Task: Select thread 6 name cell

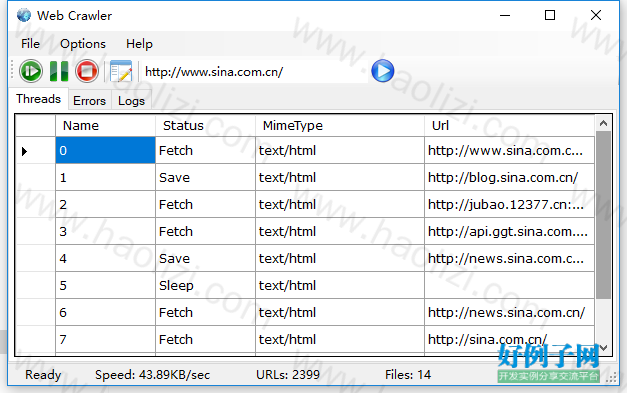Action: (x=105, y=312)
